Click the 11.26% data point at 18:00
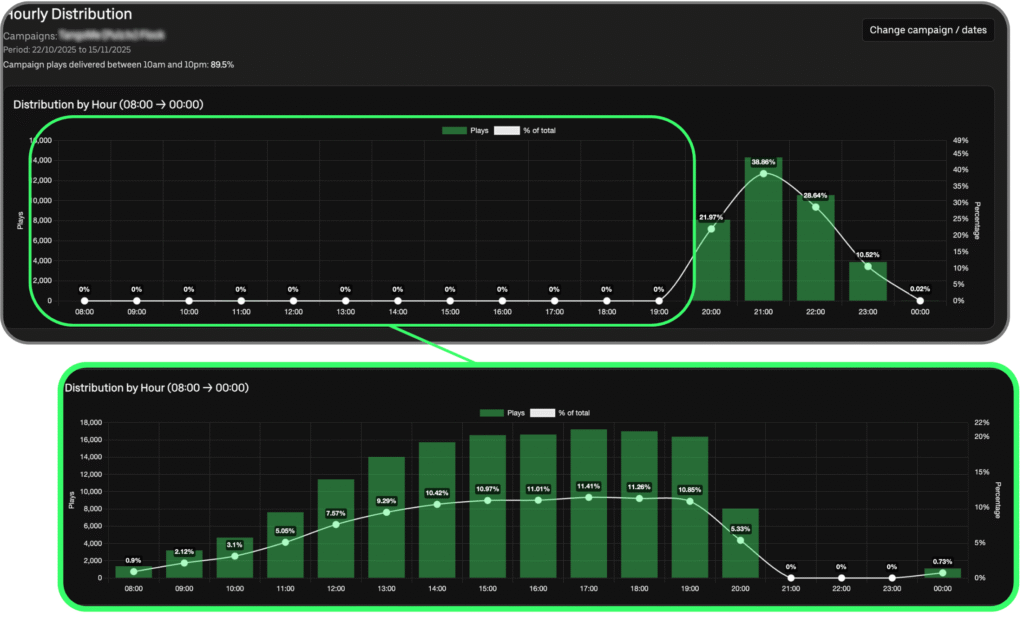 639,498
